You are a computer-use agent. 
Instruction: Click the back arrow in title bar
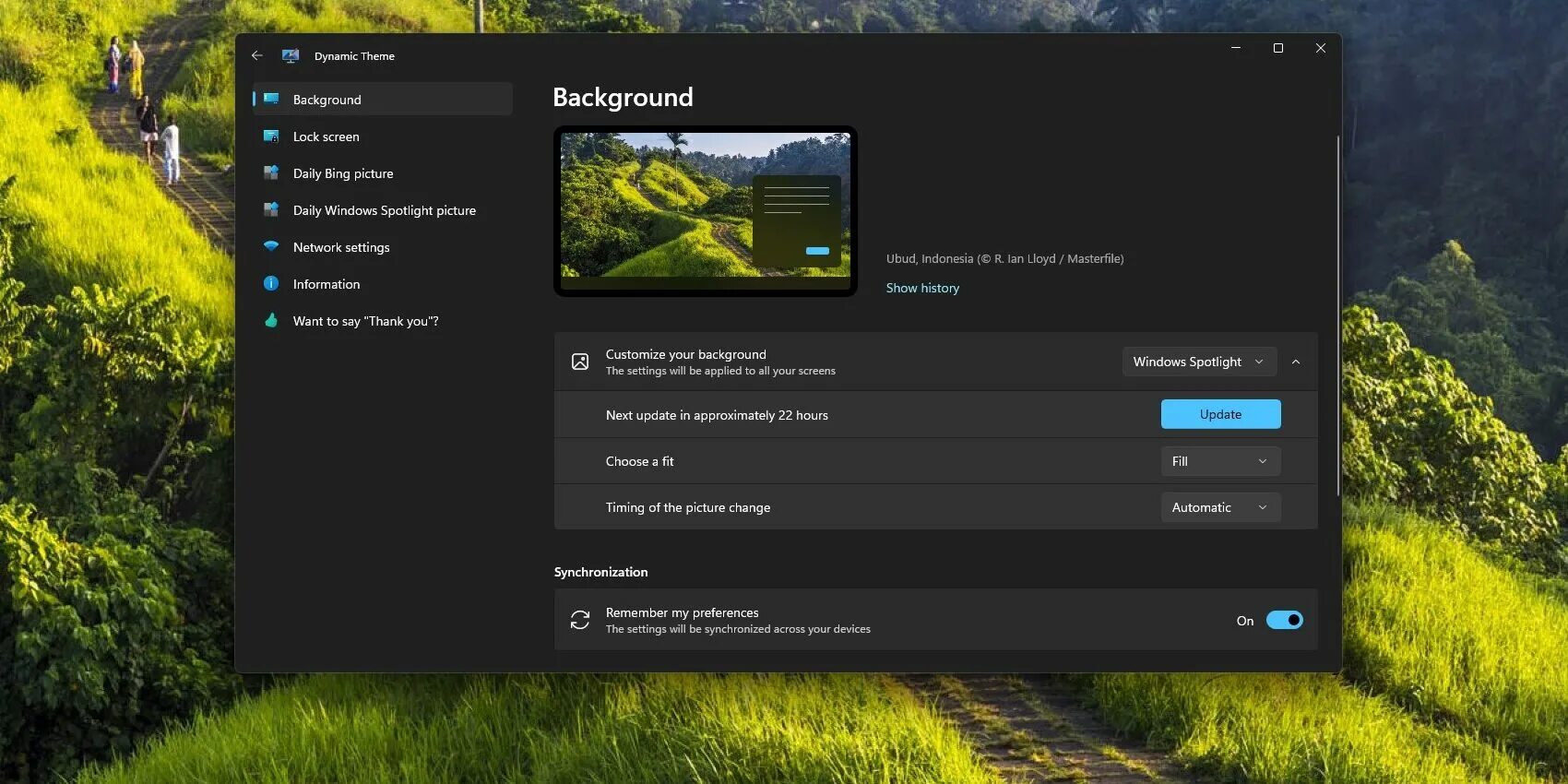pos(257,55)
